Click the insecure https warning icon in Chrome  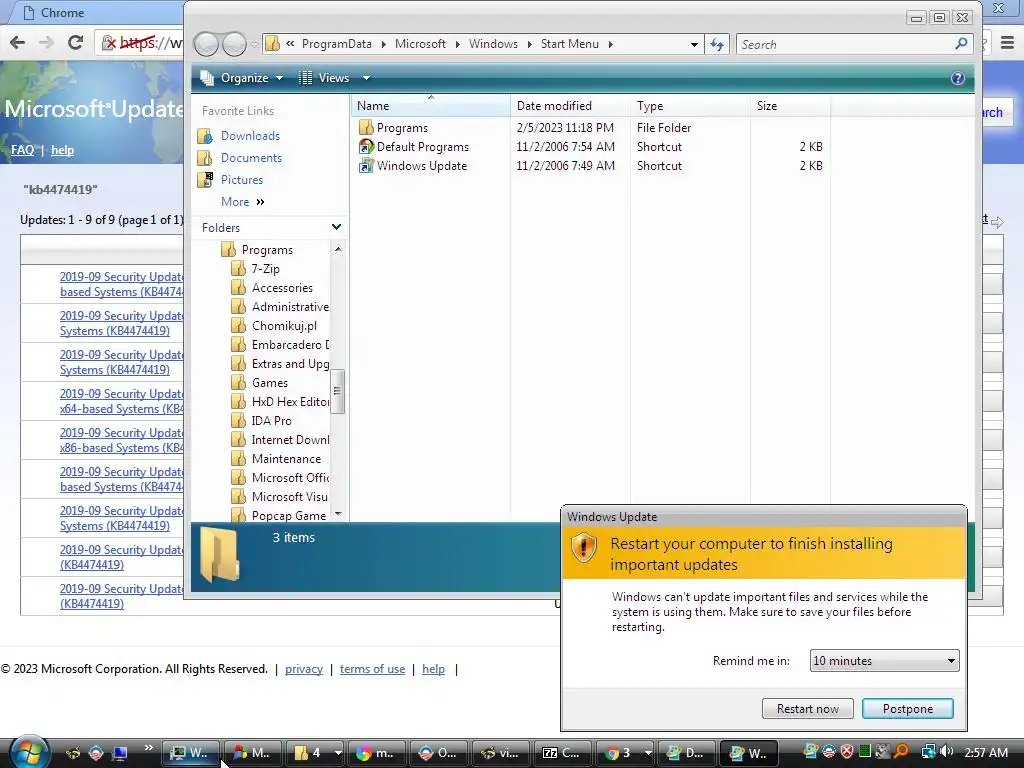pyautogui.click(x=109, y=43)
